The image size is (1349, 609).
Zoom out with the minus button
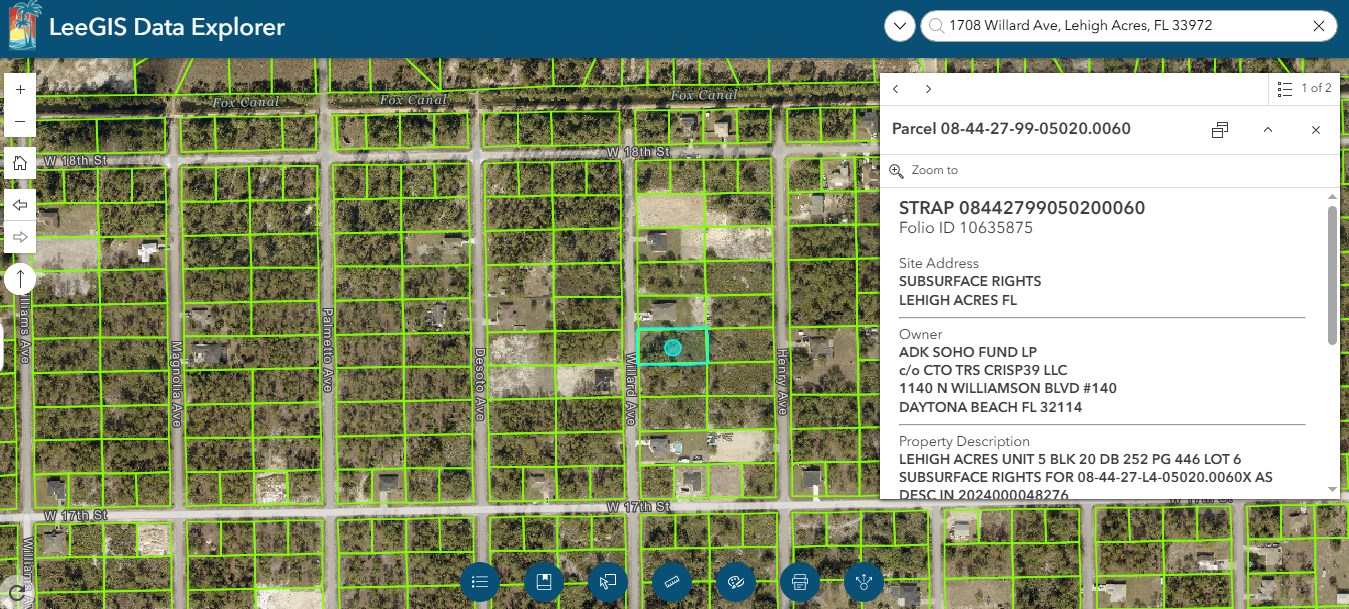20,122
